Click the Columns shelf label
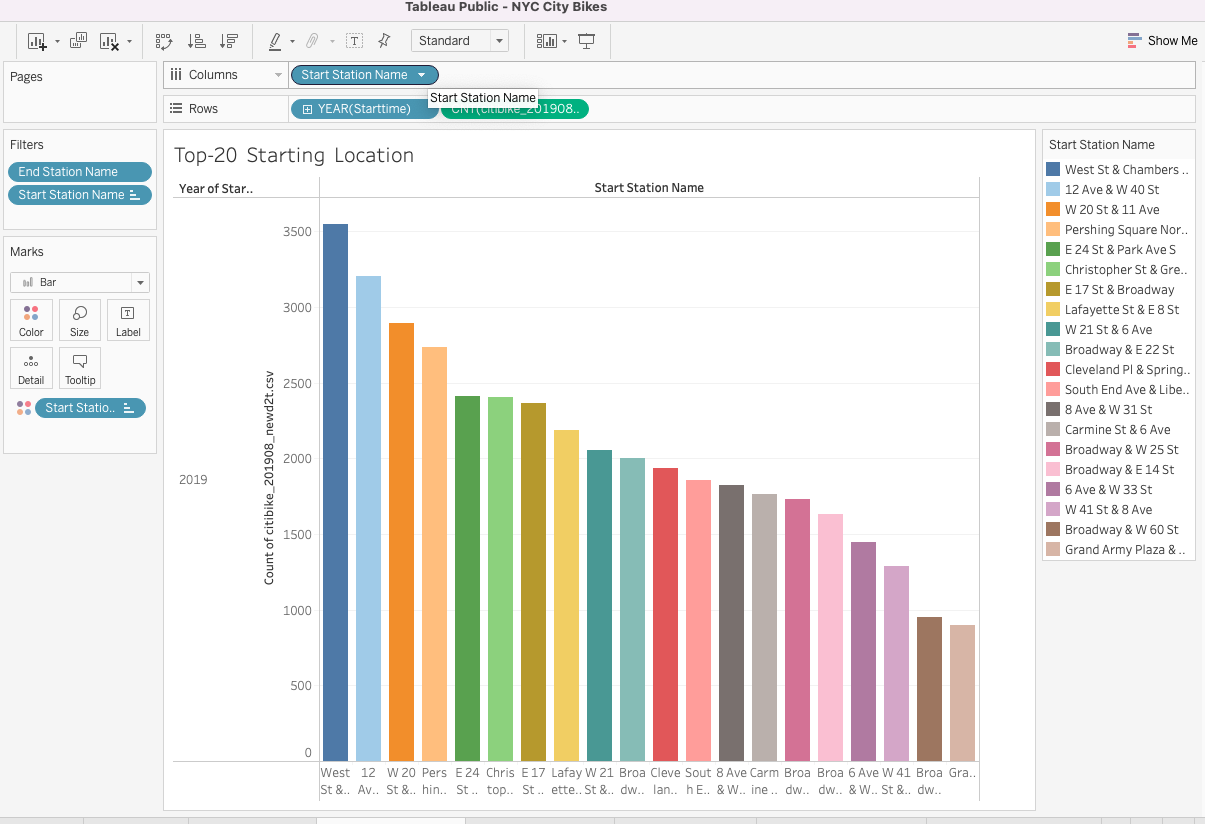Screen dimensions: 1205x824 (213, 75)
